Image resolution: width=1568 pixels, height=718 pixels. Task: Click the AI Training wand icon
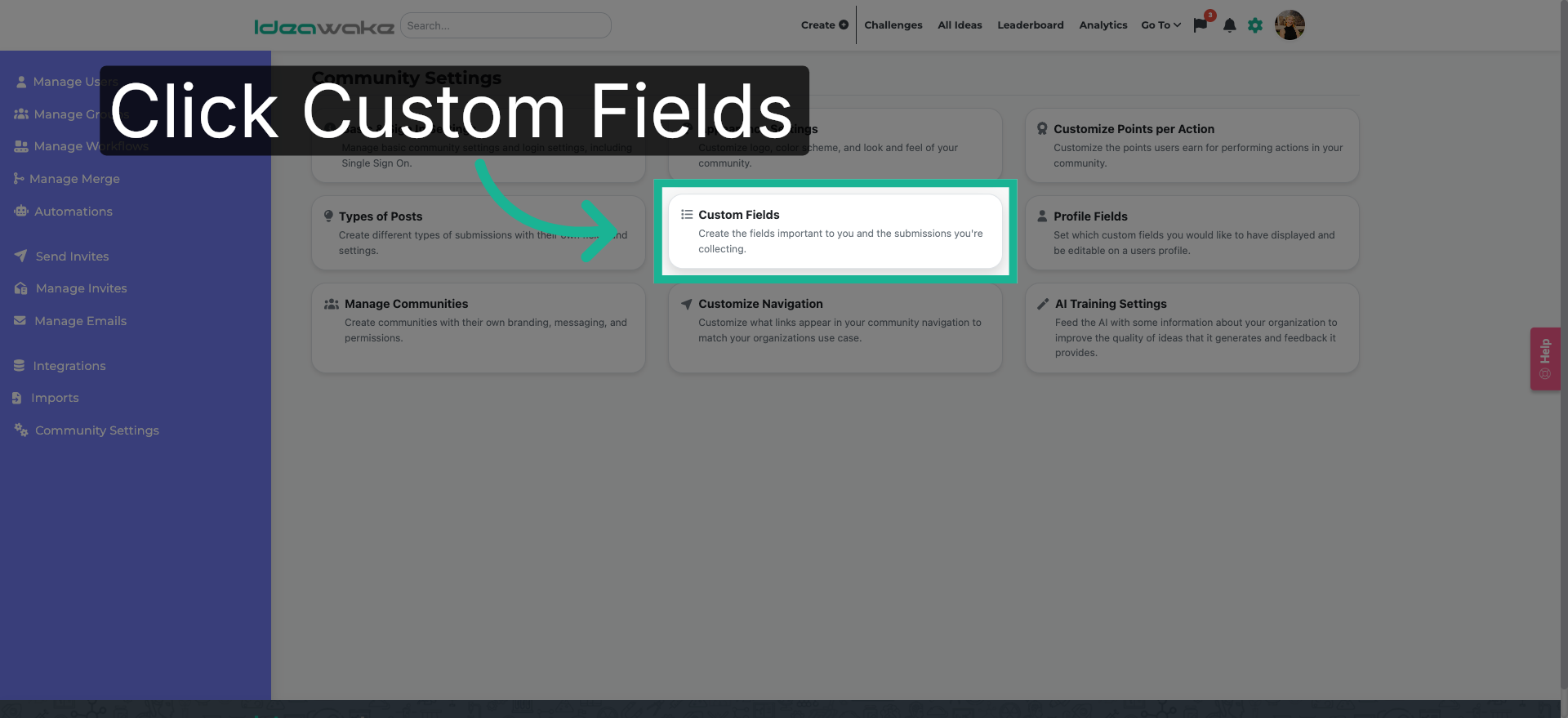coord(1043,304)
